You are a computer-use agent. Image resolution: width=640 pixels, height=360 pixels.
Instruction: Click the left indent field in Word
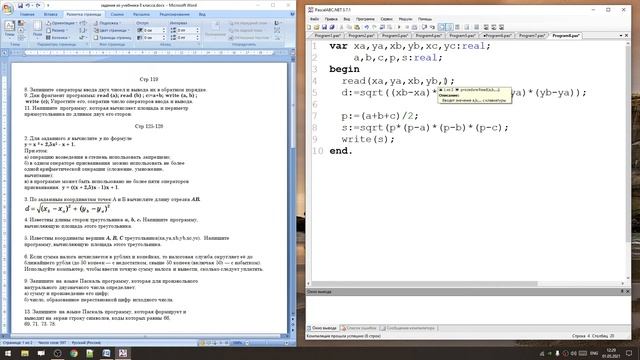(151, 30)
